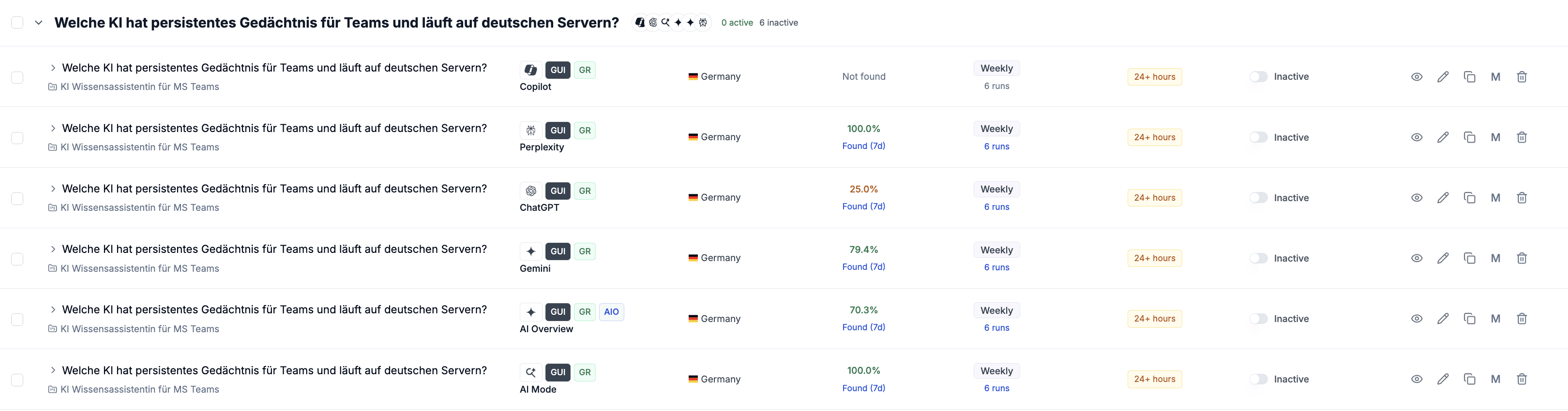This screenshot has width=1568, height=411.
Task: Tick the group header select-all checkbox
Action: pos(17,23)
